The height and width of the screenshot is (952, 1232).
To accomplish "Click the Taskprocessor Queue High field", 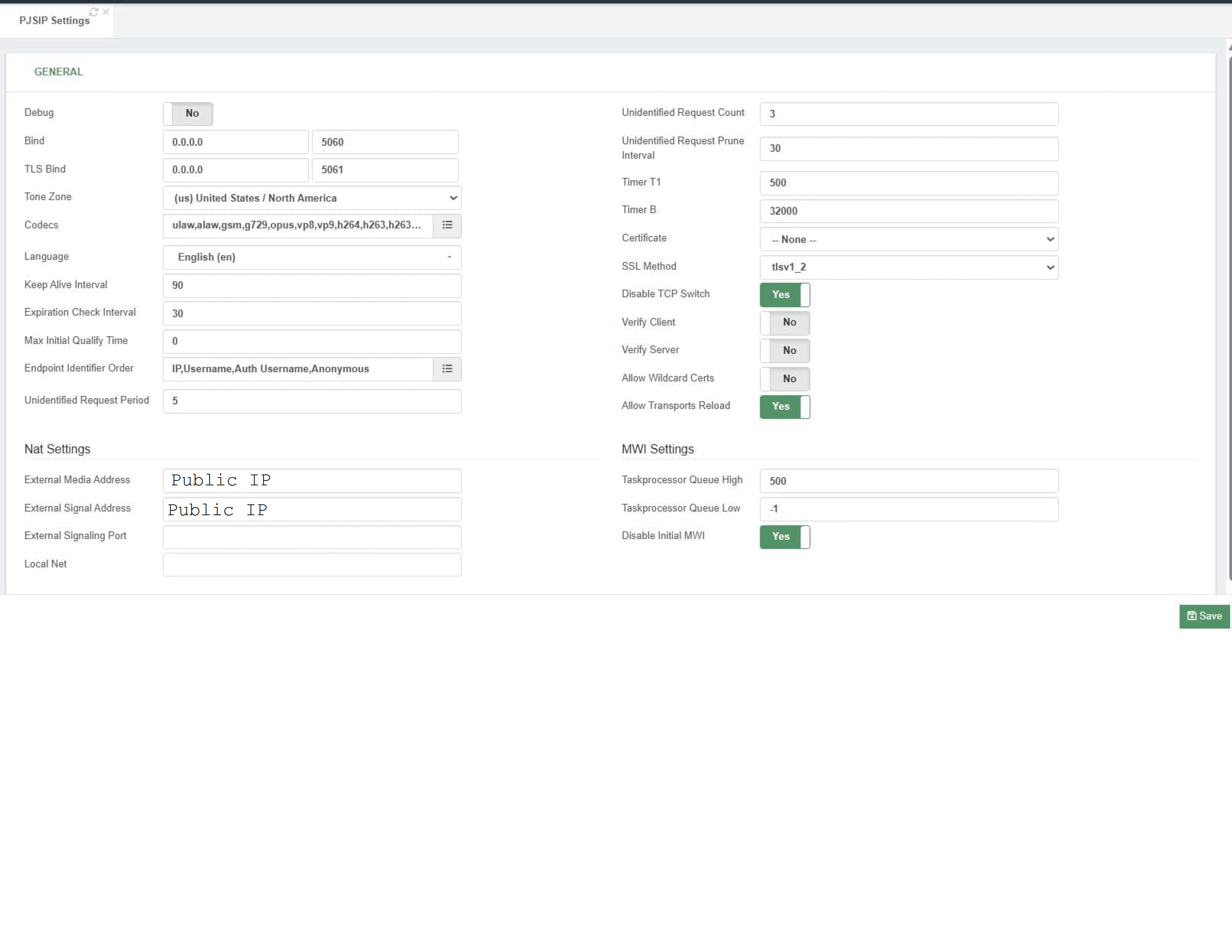I will tap(909, 481).
